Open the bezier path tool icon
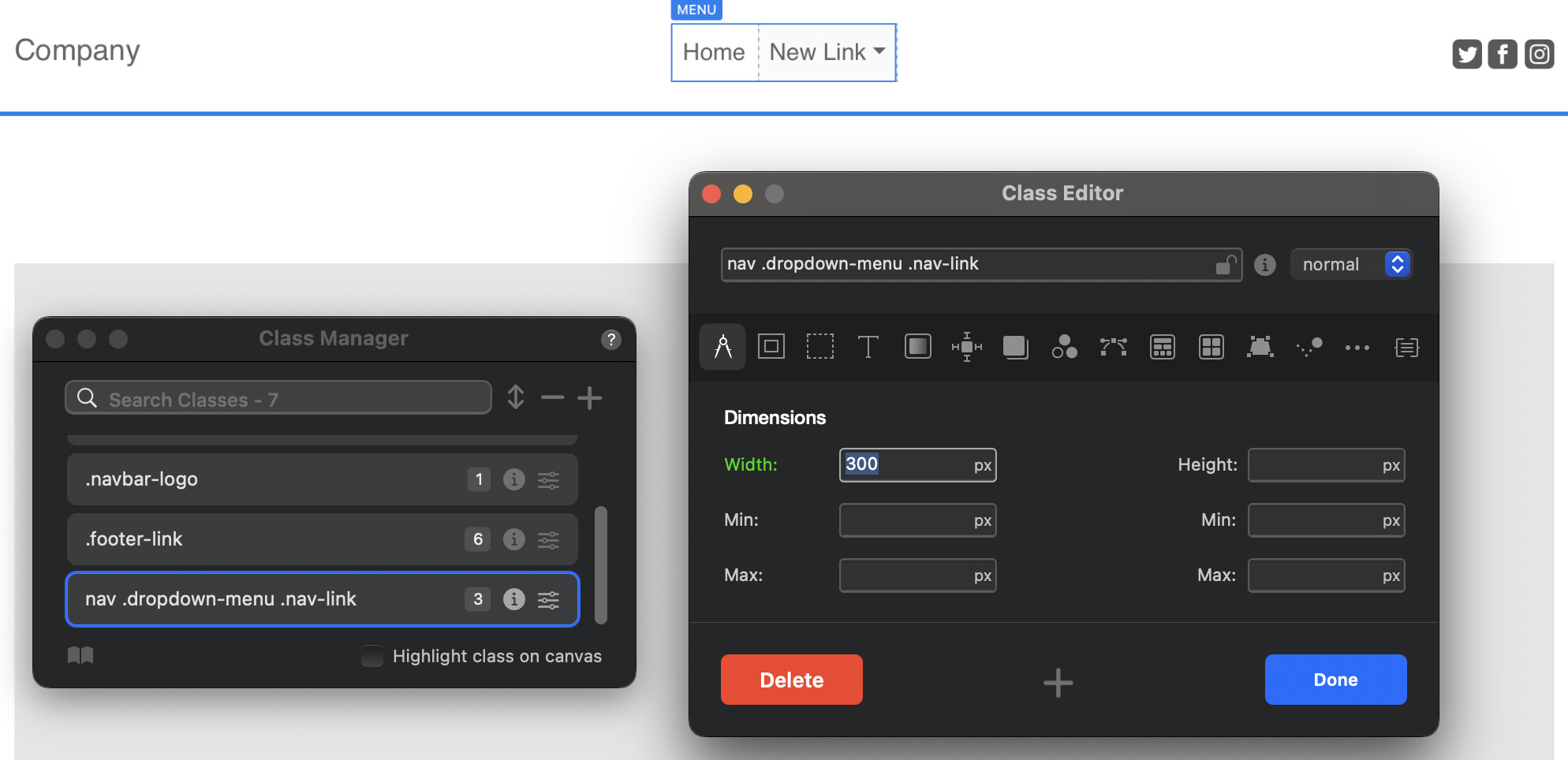 (1113, 347)
